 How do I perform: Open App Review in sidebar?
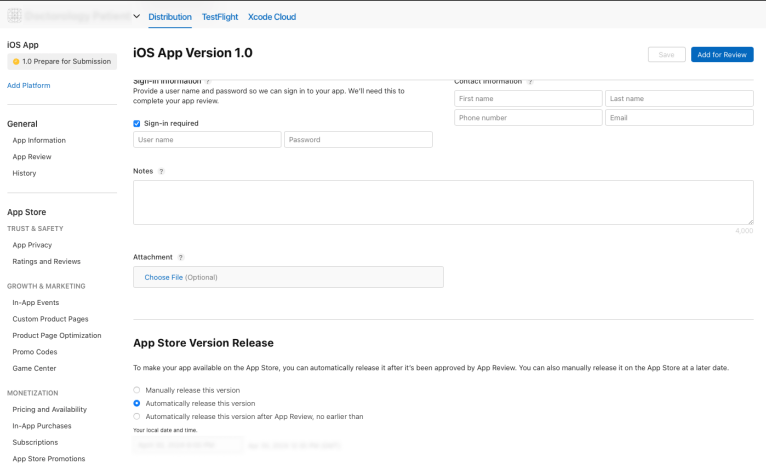pos(32,157)
